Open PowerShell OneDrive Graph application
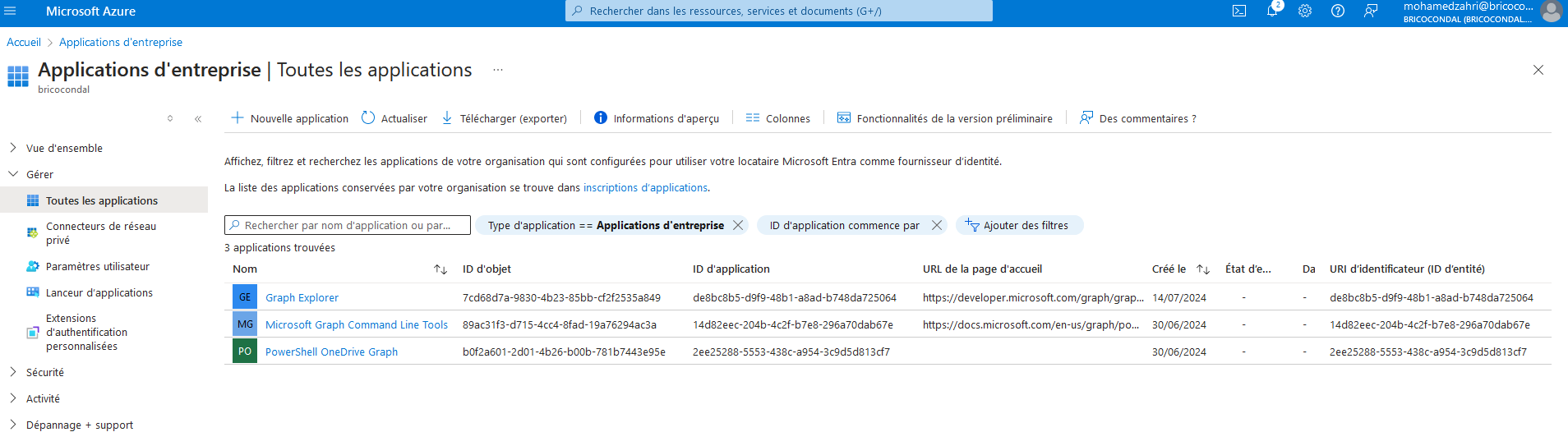The image size is (1568, 432). click(331, 352)
